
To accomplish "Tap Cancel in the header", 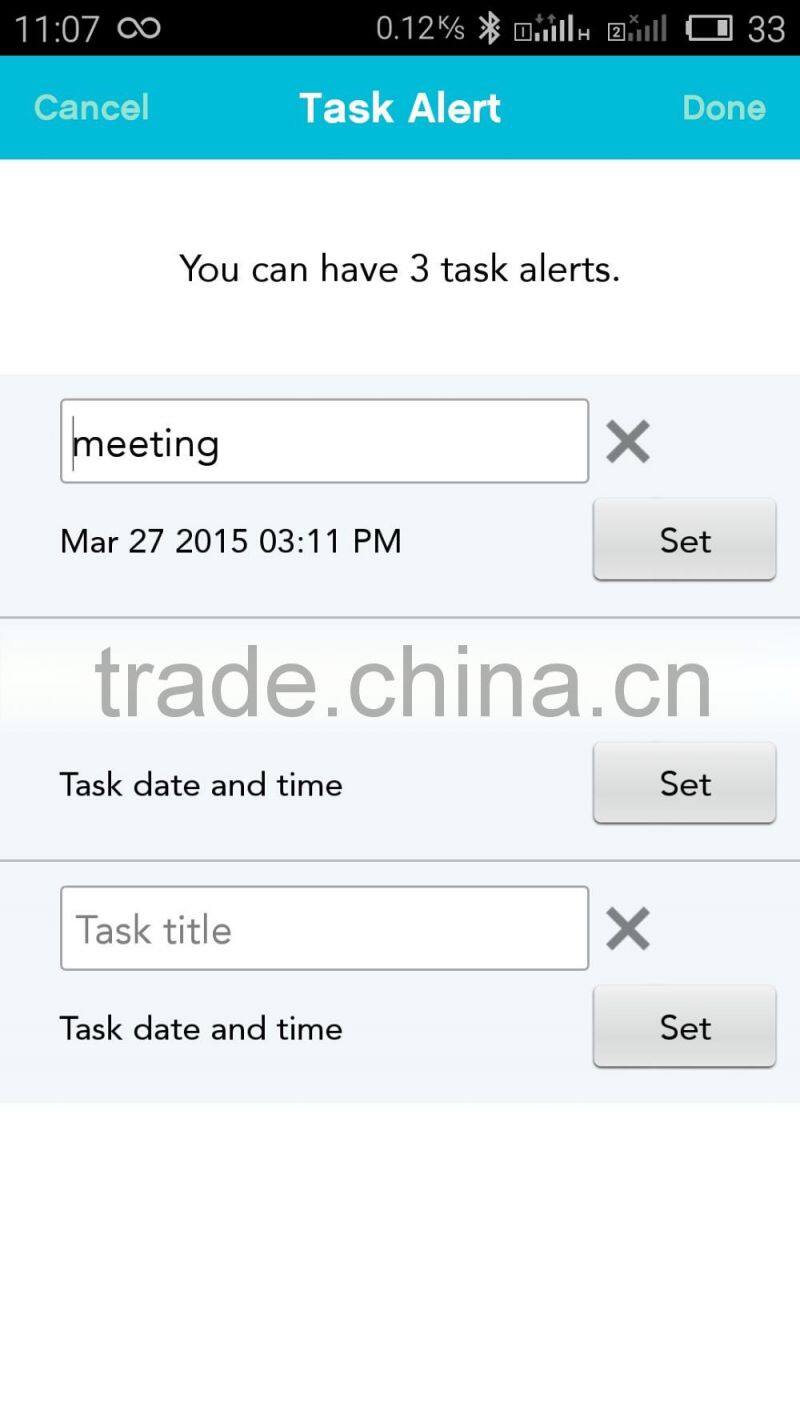I will 91,107.
